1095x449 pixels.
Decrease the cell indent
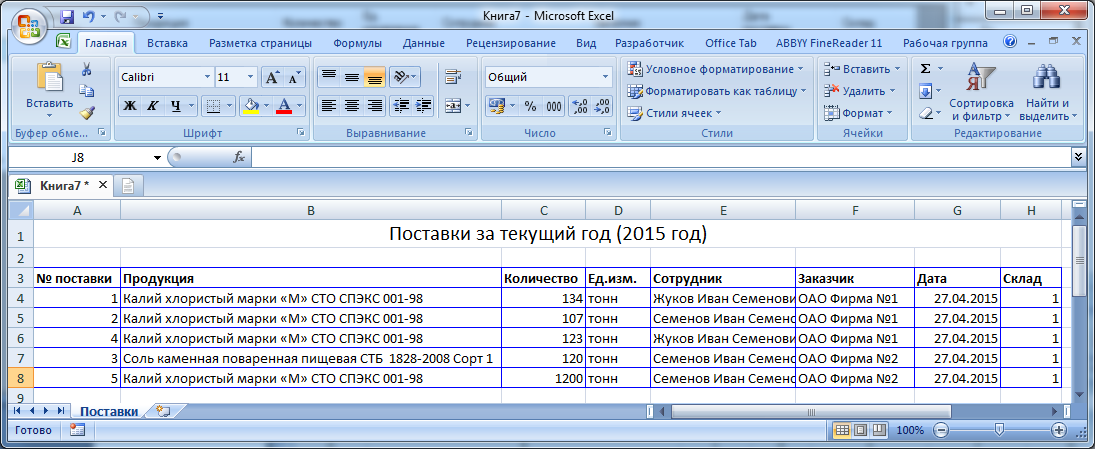tap(402, 106)
